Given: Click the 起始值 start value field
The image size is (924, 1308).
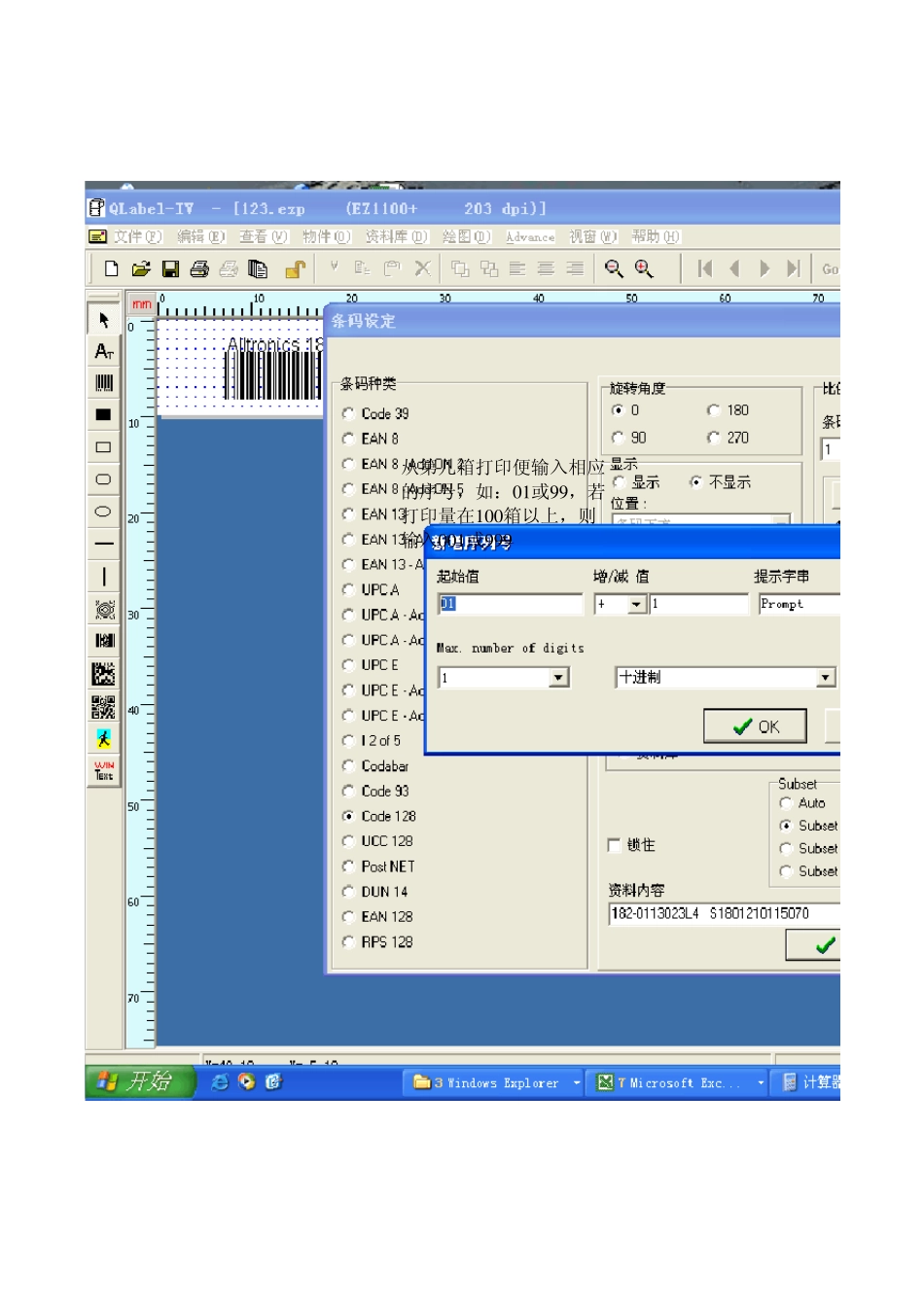Looking at the screenshot, I should click(510, 604).
